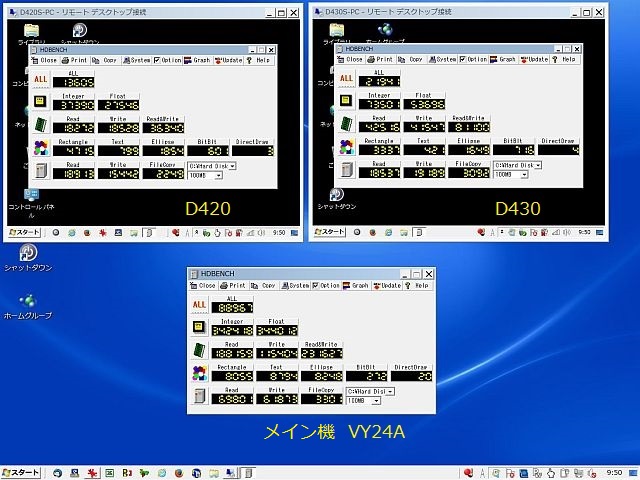Click video benchmark icon in main HDBENCH window
Viewport: 640px width, 480px height.
pos(199,372)
